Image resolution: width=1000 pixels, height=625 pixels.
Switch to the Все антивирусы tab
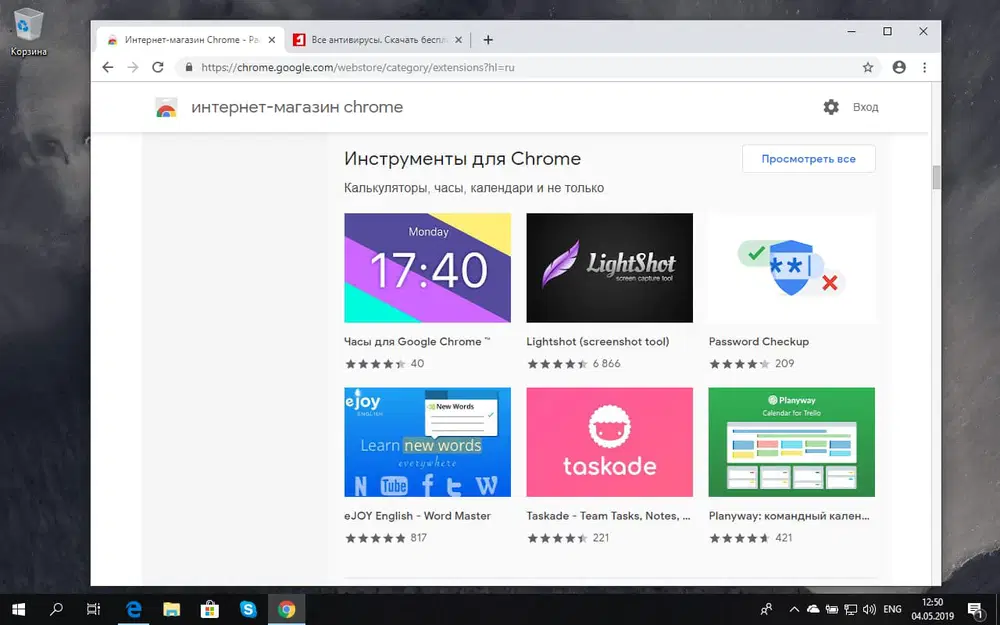(375, 40)
